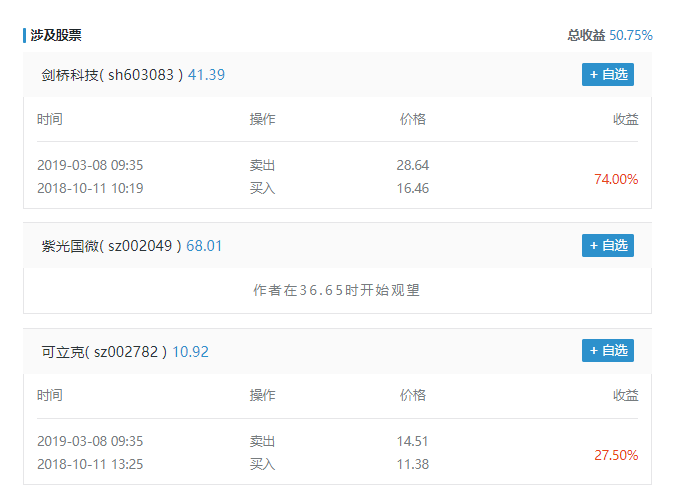This screenshot has width=679, height=497.
Task: Click the 价格 column header in 可立克 table
Action: [x=413, y=395]
